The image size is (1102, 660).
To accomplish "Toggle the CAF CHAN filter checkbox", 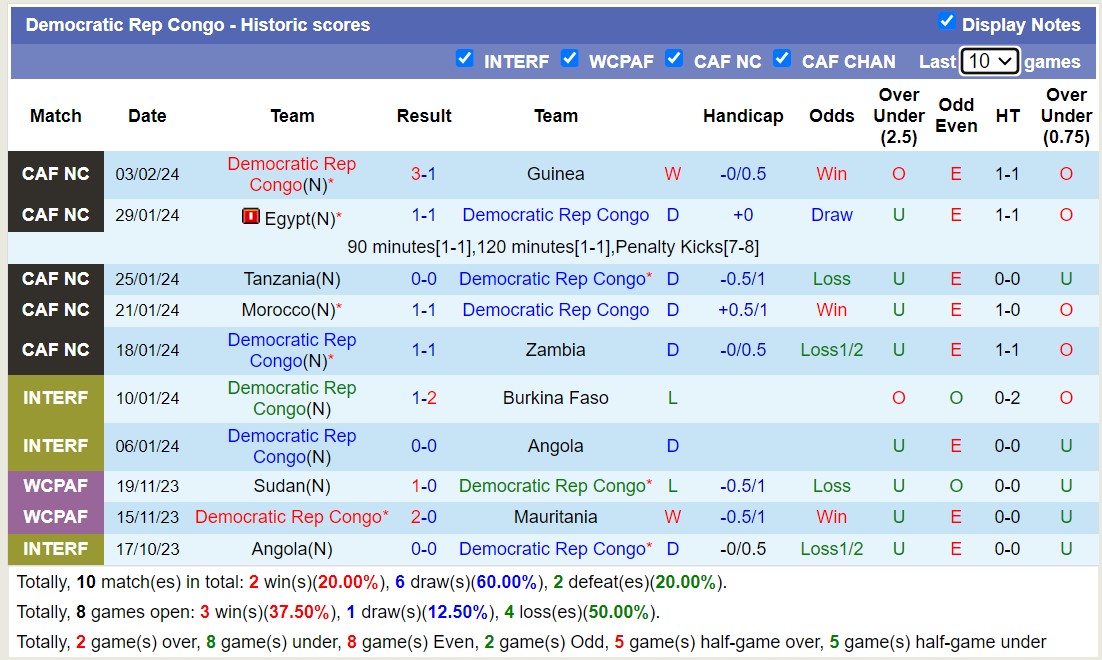I will coord(782,59).
